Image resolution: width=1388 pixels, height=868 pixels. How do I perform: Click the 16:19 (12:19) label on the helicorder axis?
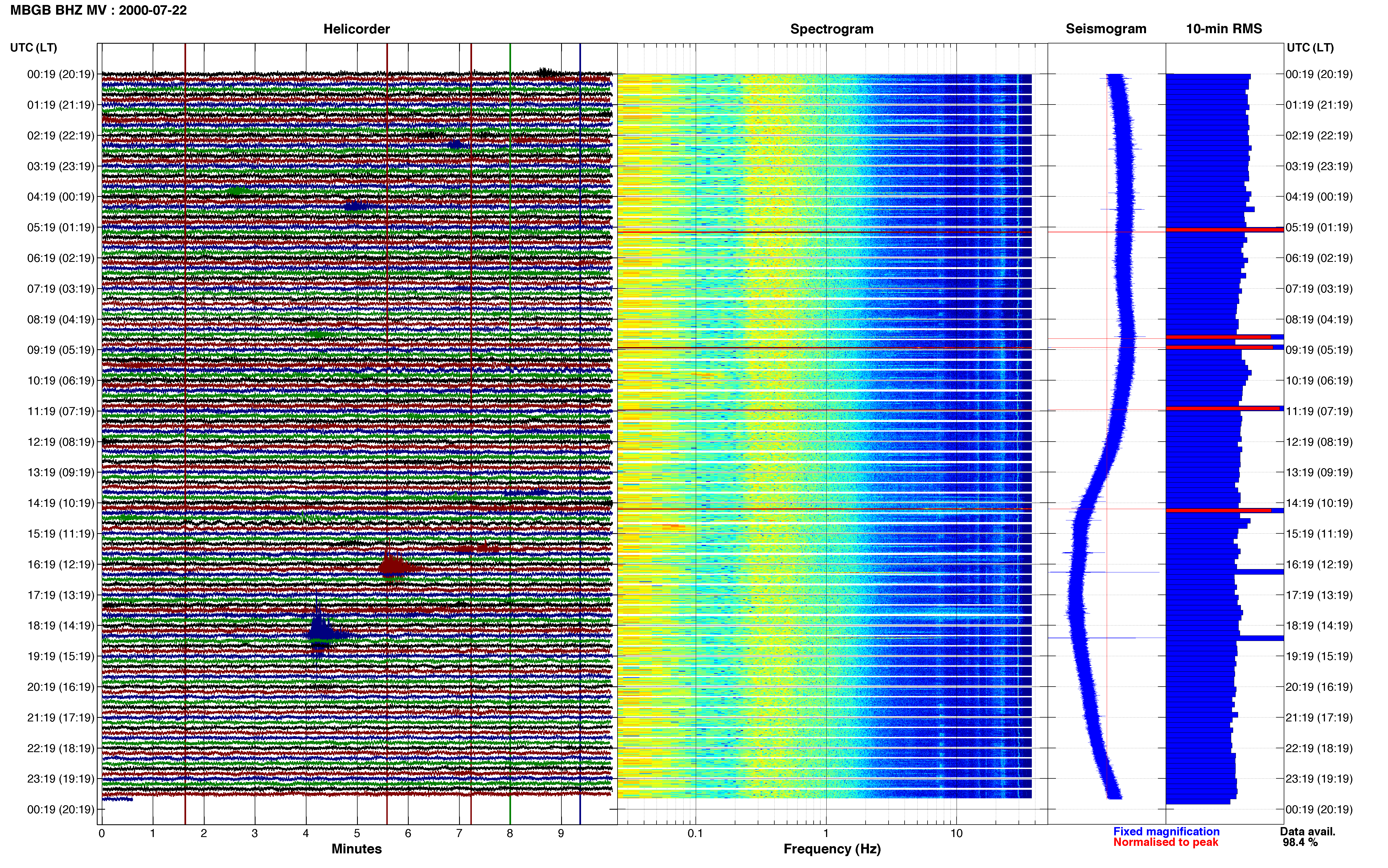coord(61,564)
